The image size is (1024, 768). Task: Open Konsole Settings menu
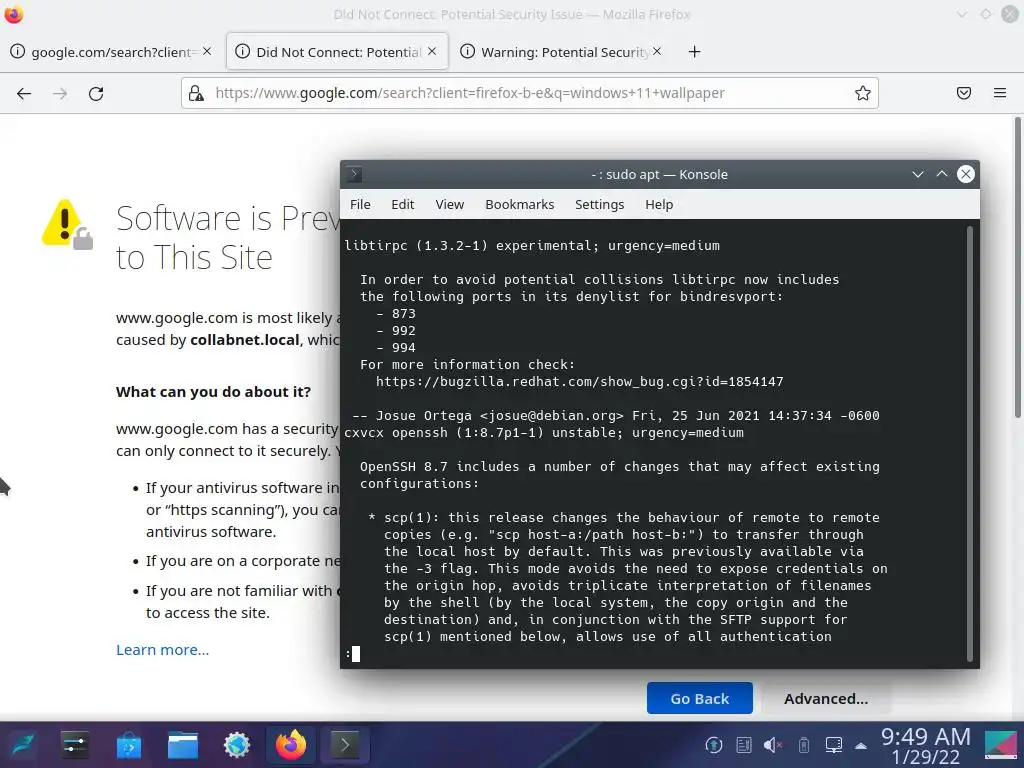click(599, 204)
